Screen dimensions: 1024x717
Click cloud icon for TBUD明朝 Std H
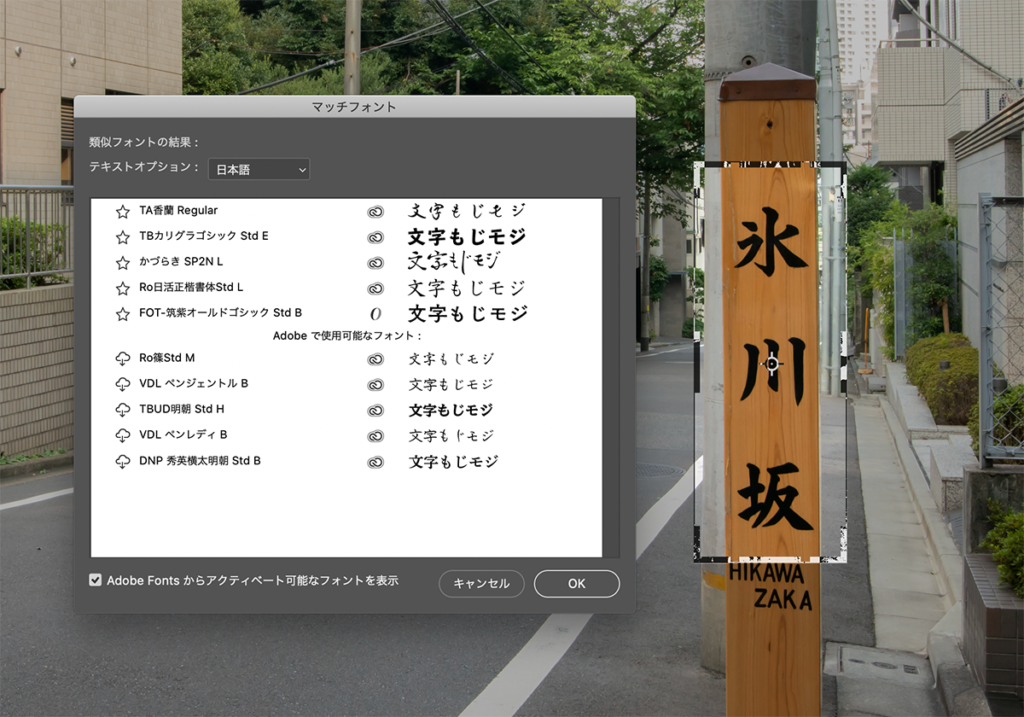tap(122, 410)
